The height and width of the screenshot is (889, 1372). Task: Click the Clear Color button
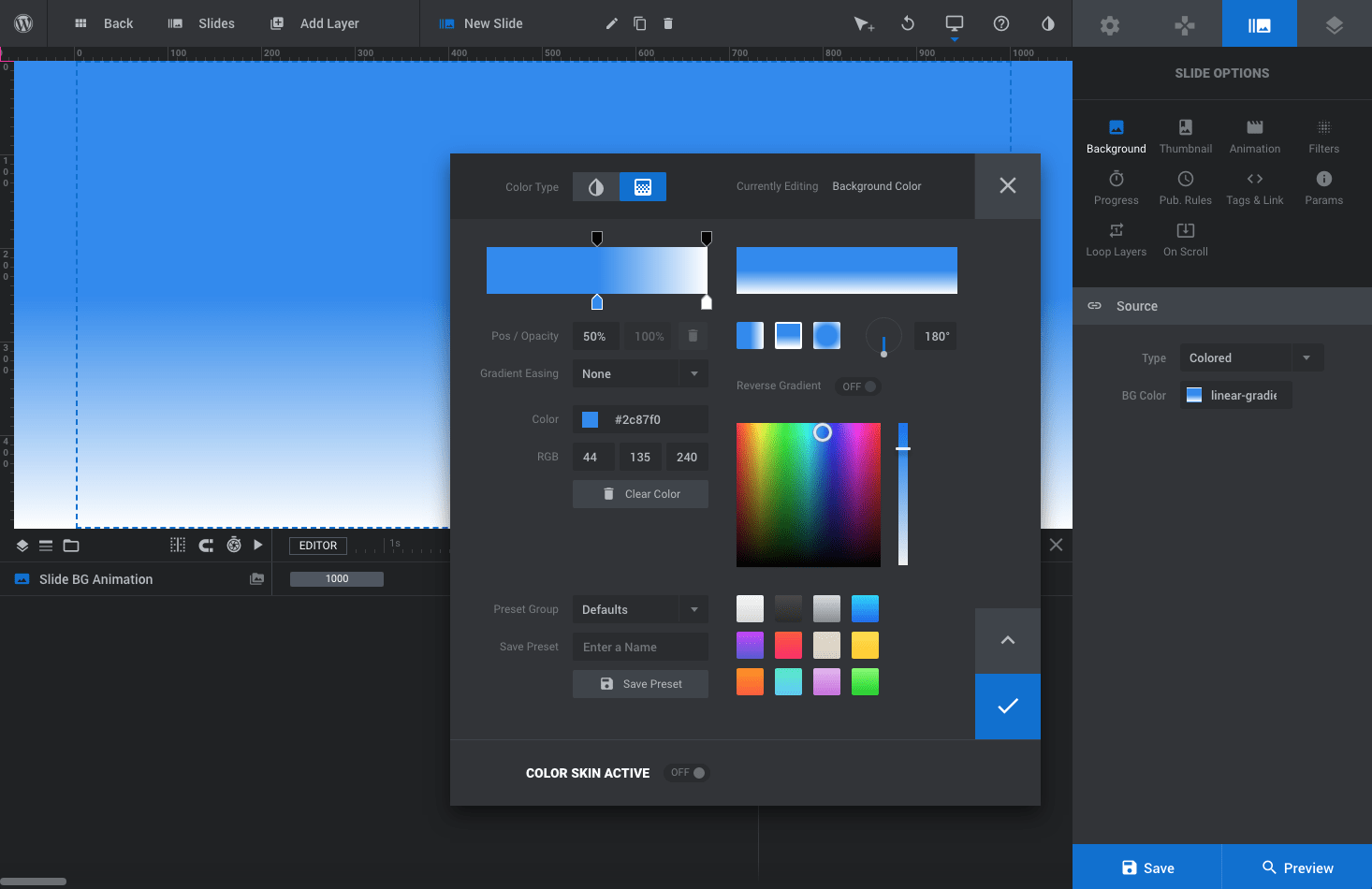tap(640, 493)
